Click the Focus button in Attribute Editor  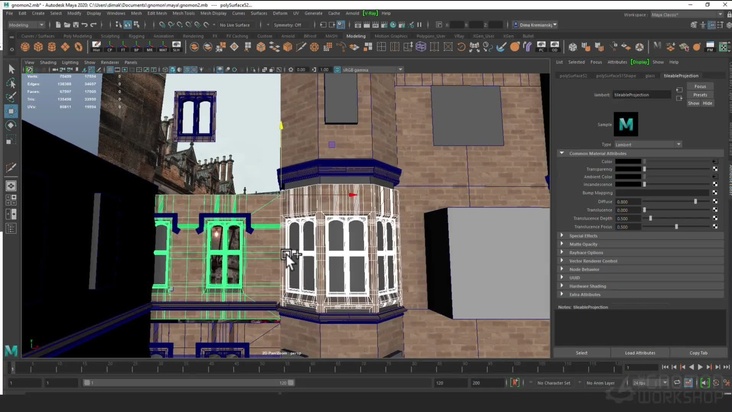700,86
